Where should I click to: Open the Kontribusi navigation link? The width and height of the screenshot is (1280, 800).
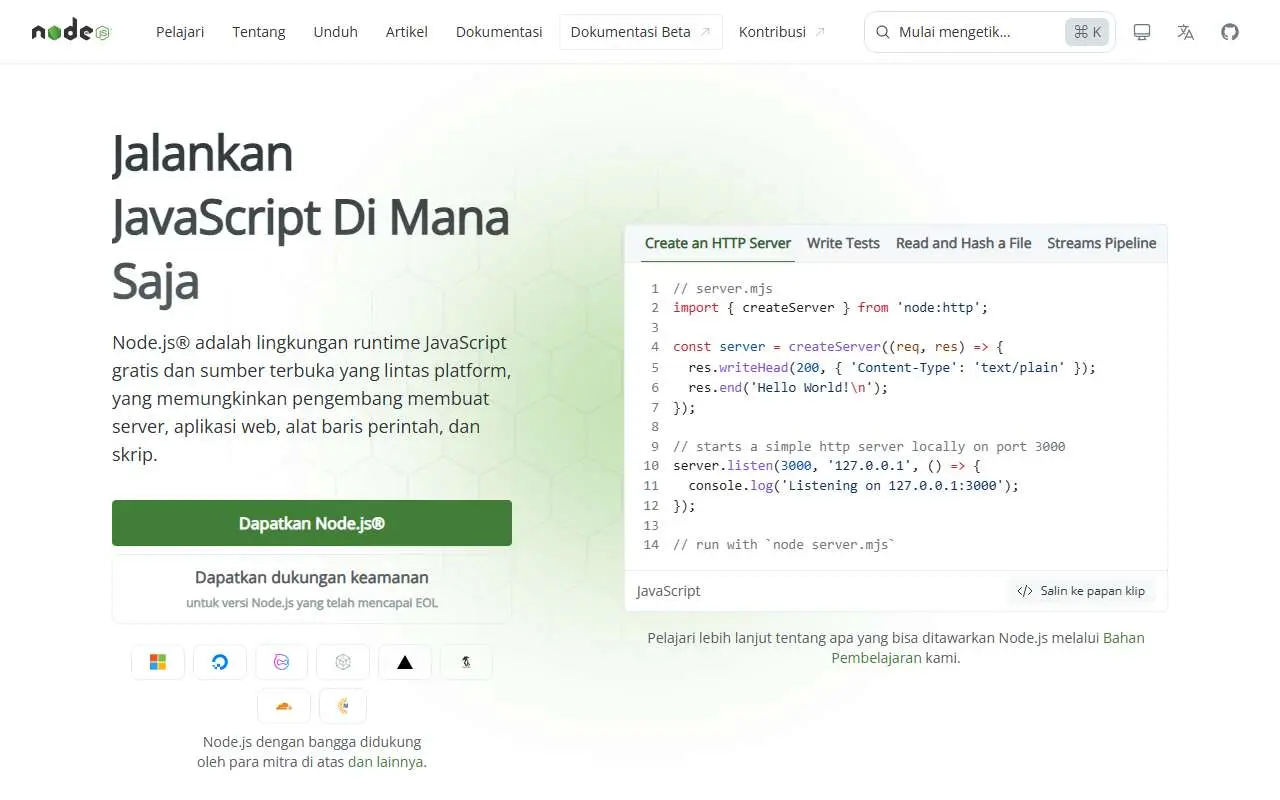pyautogui.click(x=783, y=32)
